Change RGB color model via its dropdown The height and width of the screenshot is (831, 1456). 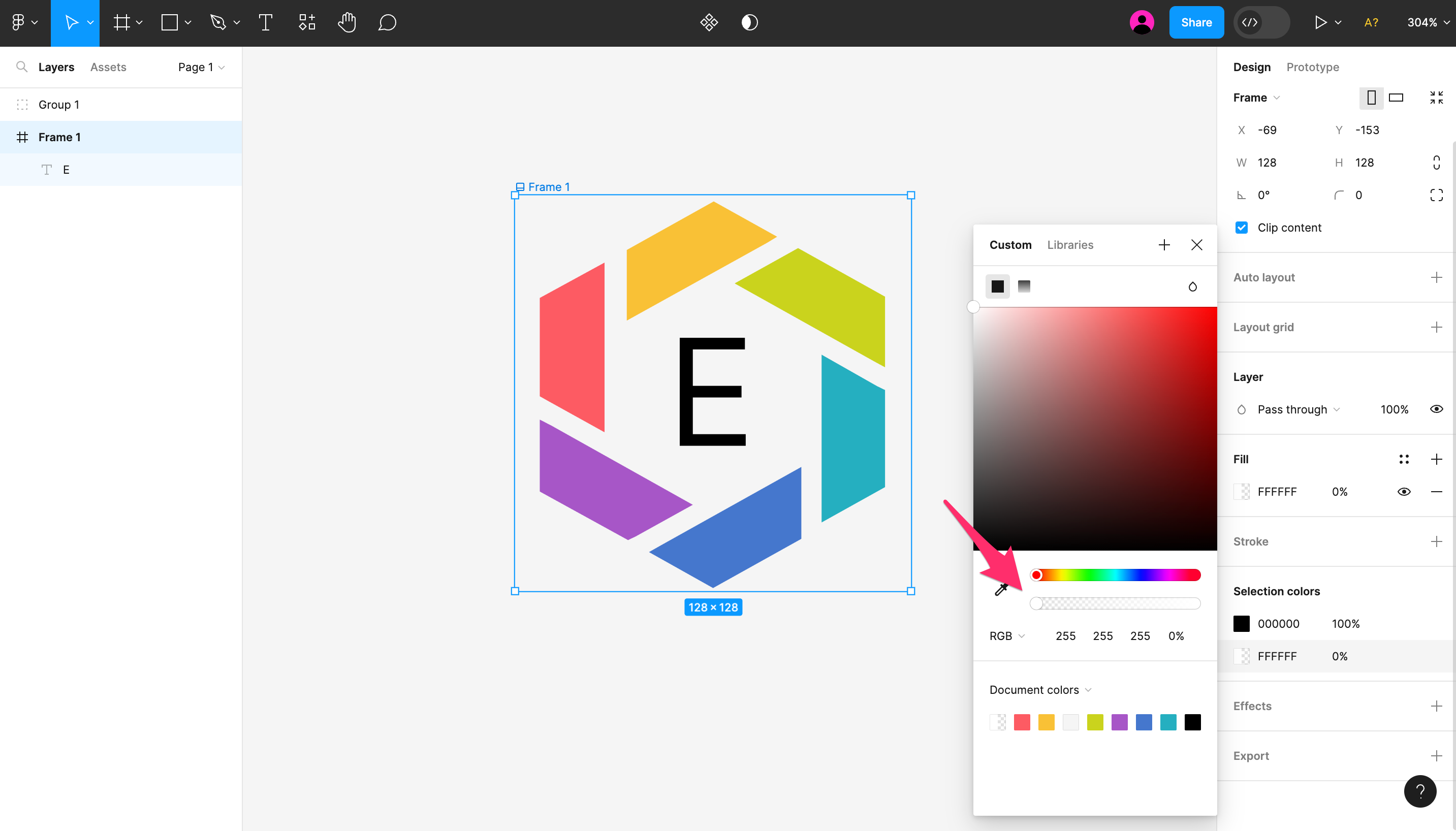click(1006, 635)
